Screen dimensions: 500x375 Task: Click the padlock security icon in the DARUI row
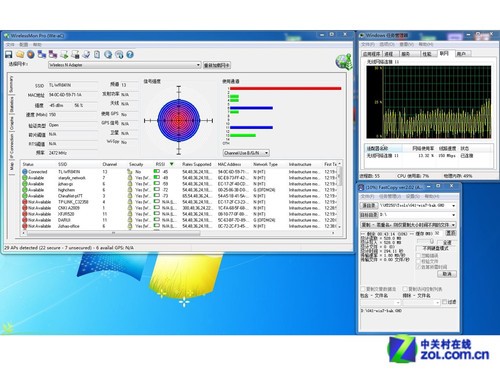pos(130,220)
